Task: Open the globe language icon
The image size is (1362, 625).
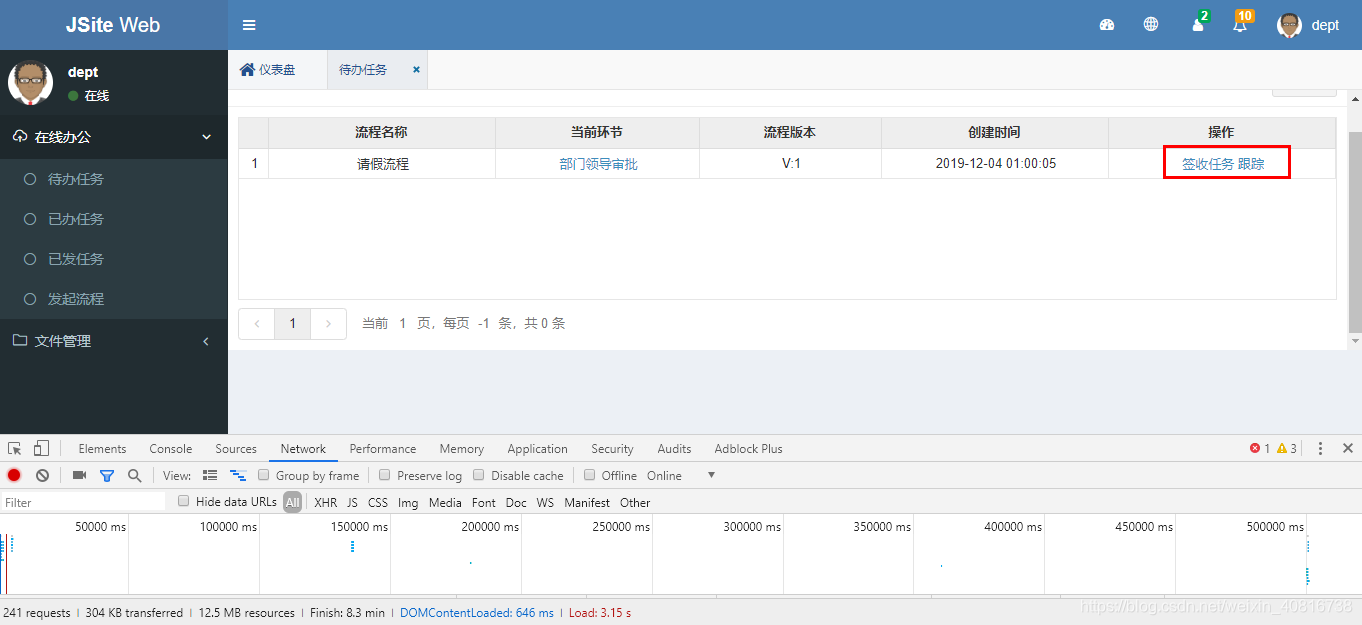Action: [x=1151, y=25]
